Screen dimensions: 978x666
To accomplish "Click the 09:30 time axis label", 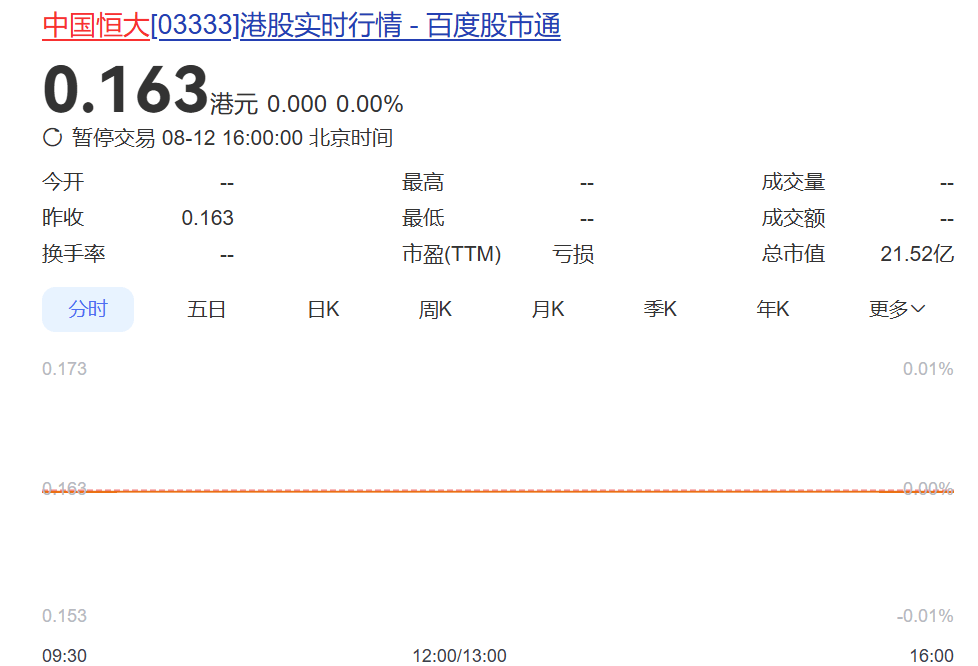I will (x=64, y=656).
